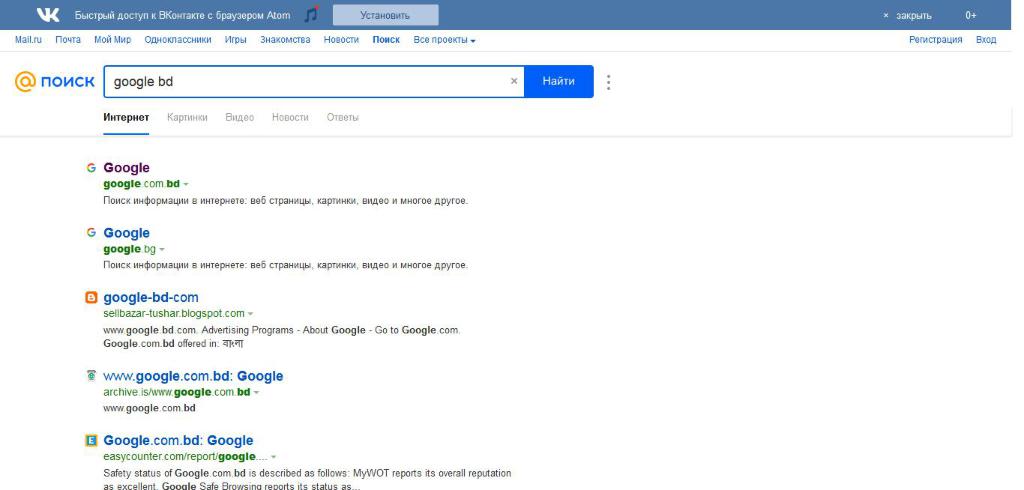Open the Google result for google.bg
1024x490 pixels.
click(x=126, y=233)
